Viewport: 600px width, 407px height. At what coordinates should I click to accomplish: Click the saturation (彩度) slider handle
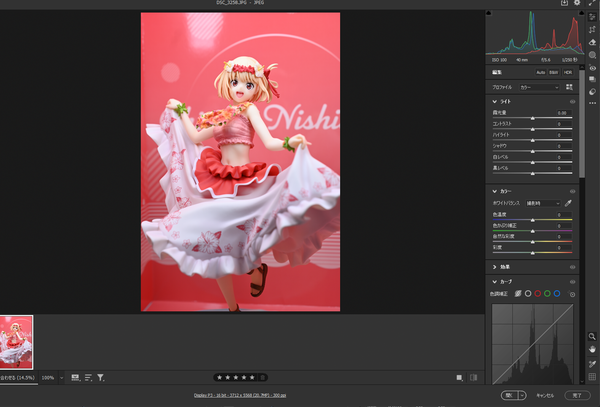533,253
